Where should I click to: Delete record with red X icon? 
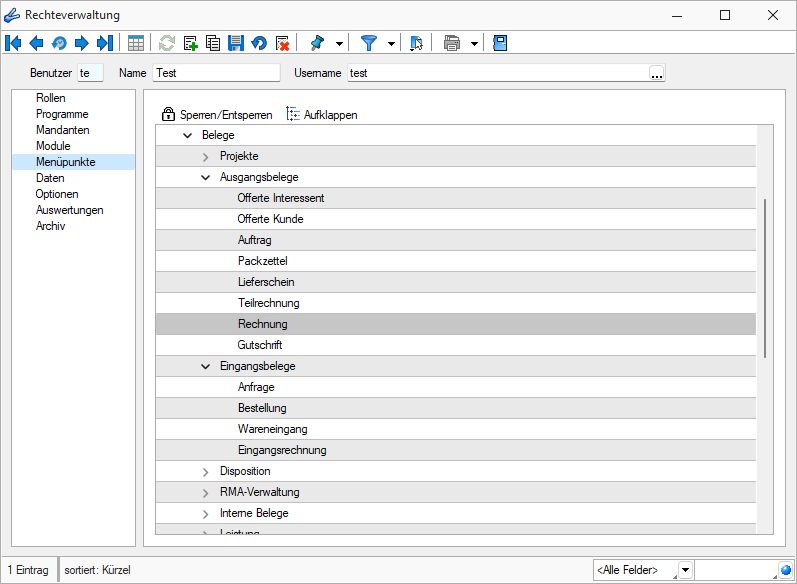(283, 43)
